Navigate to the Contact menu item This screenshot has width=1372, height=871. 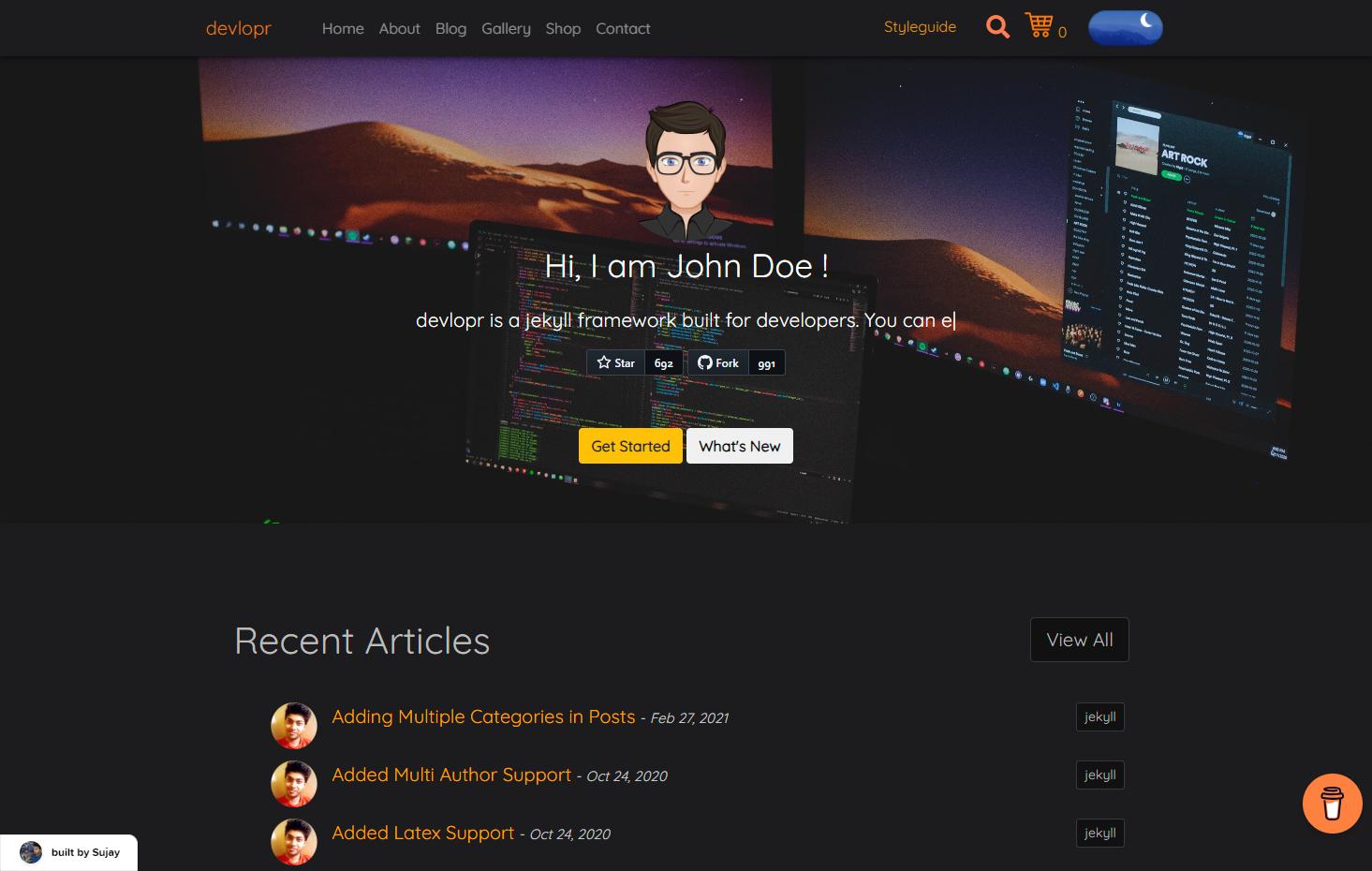tap(622, 29)
